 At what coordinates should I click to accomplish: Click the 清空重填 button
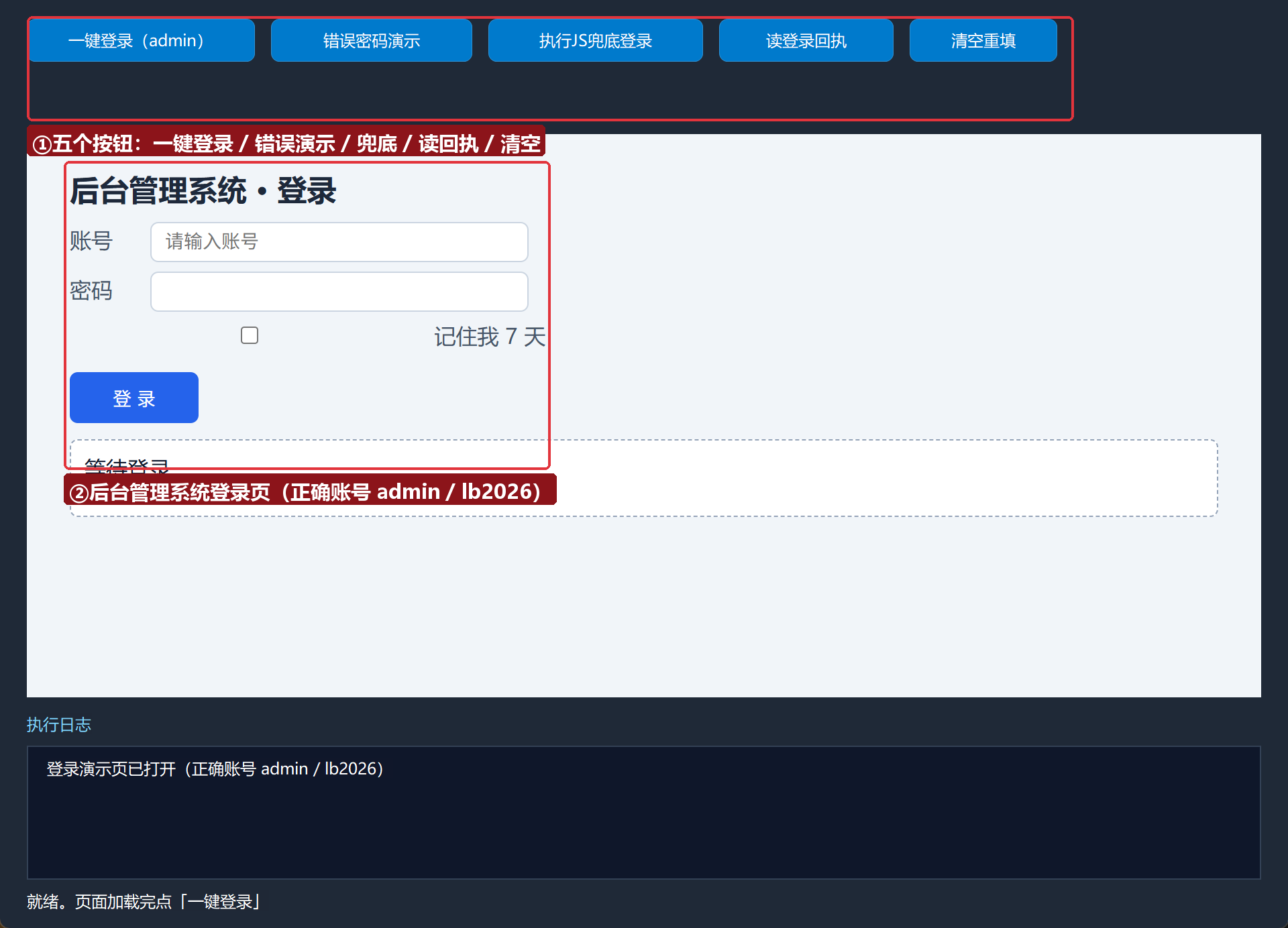click(983, 40)
